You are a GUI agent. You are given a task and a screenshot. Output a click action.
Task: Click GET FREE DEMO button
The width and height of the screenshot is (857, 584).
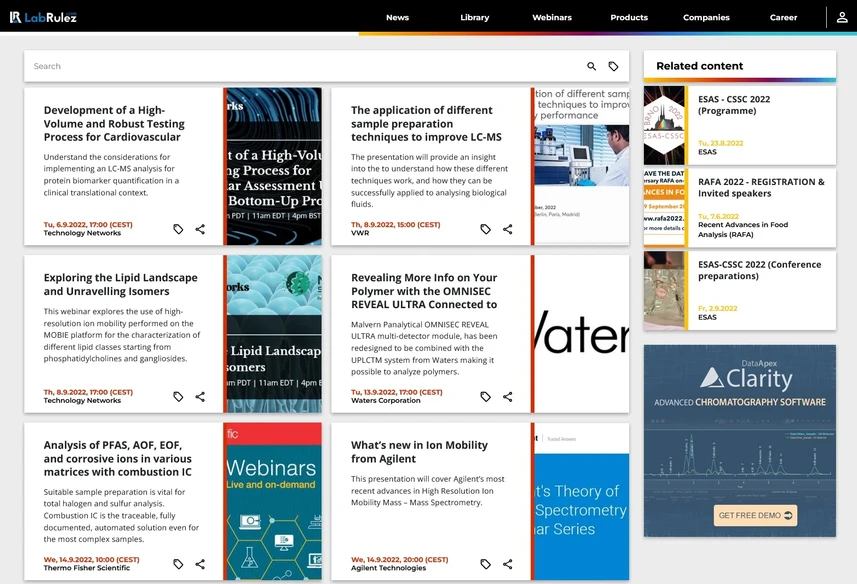tap(755, 515)
